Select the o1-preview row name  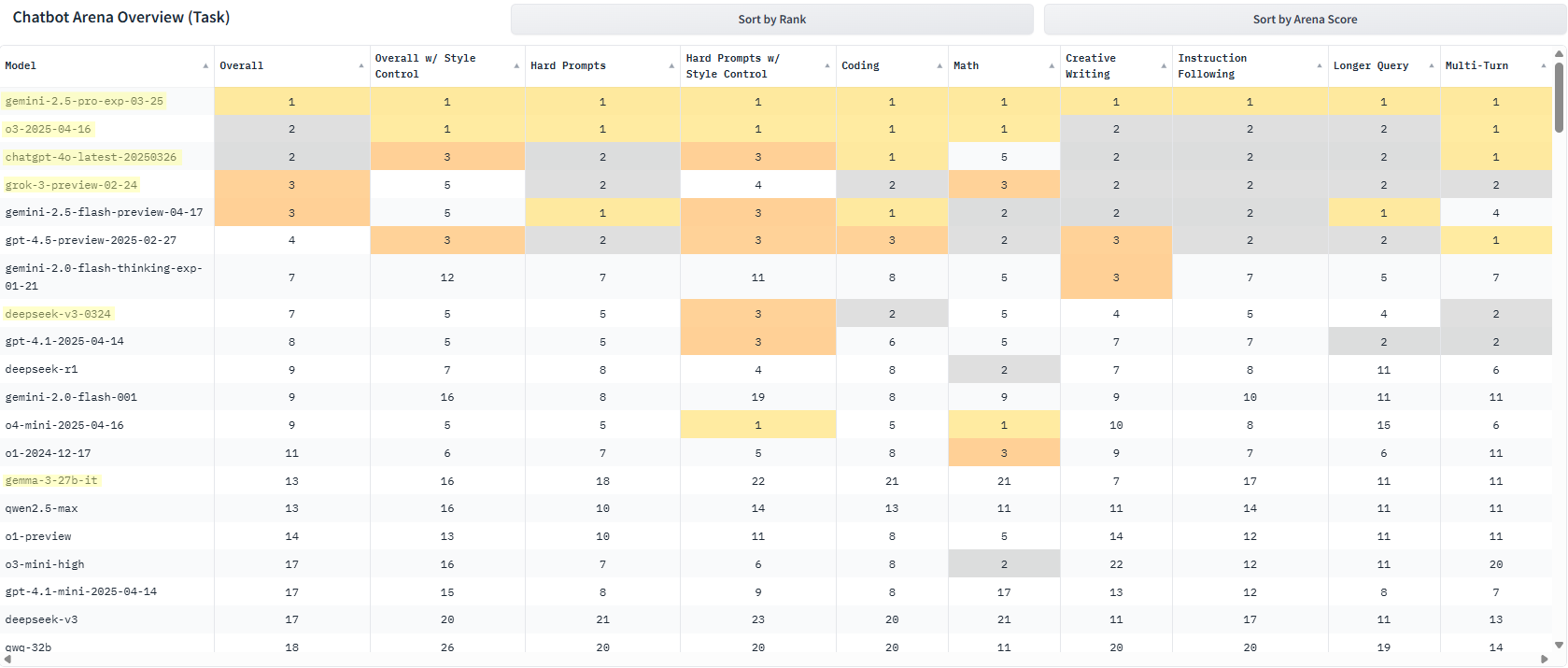[x=38, y=536]
